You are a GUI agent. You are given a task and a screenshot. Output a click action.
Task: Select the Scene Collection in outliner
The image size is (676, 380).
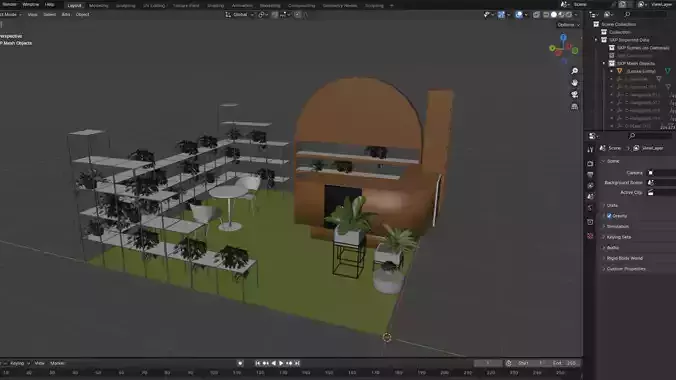[x=618, y=24]
